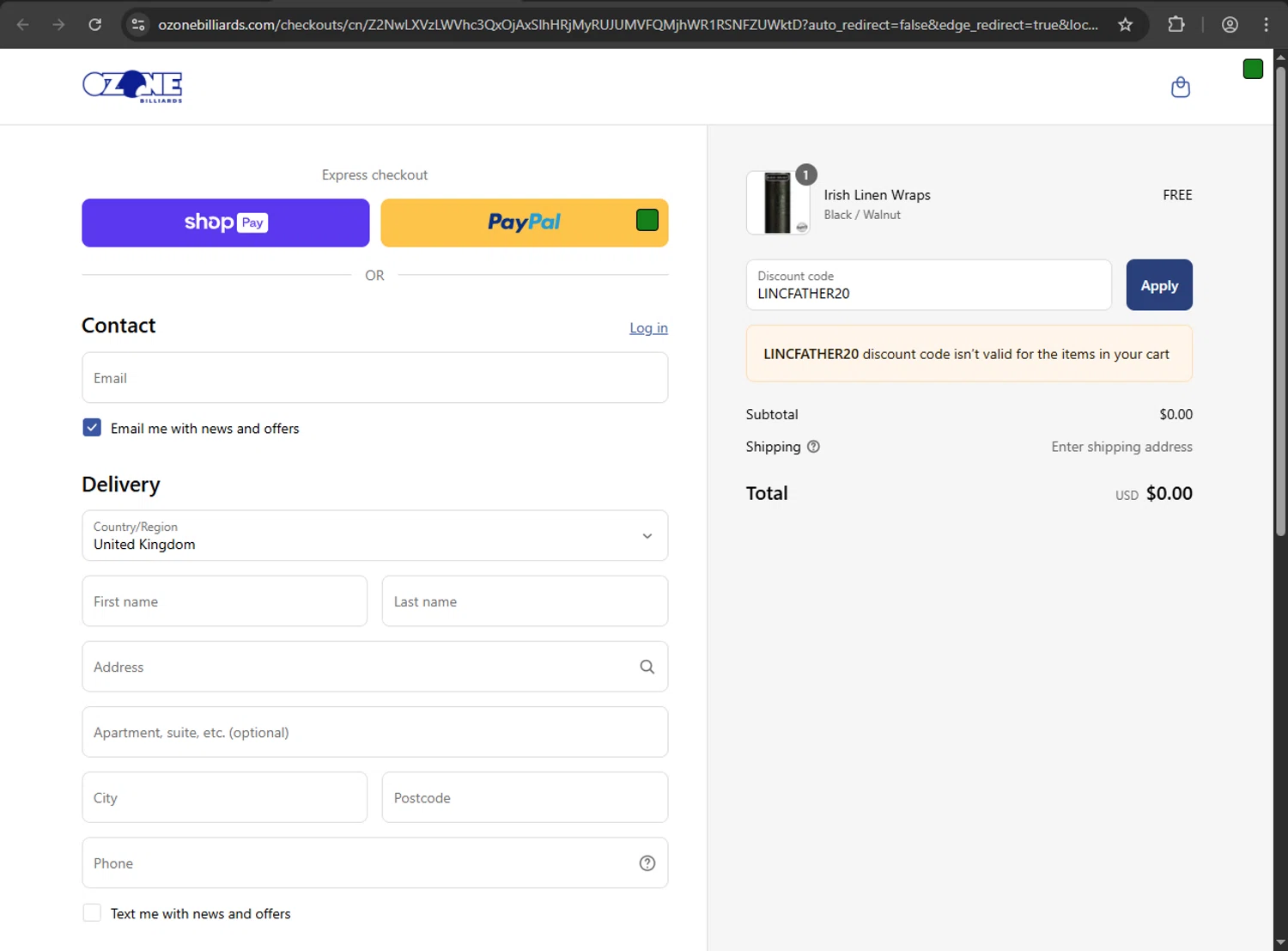Image resolution: width=1288 pixels, height=951 pixels.
Task: Click into the Email input field
Action: click(x=374, y=378)
